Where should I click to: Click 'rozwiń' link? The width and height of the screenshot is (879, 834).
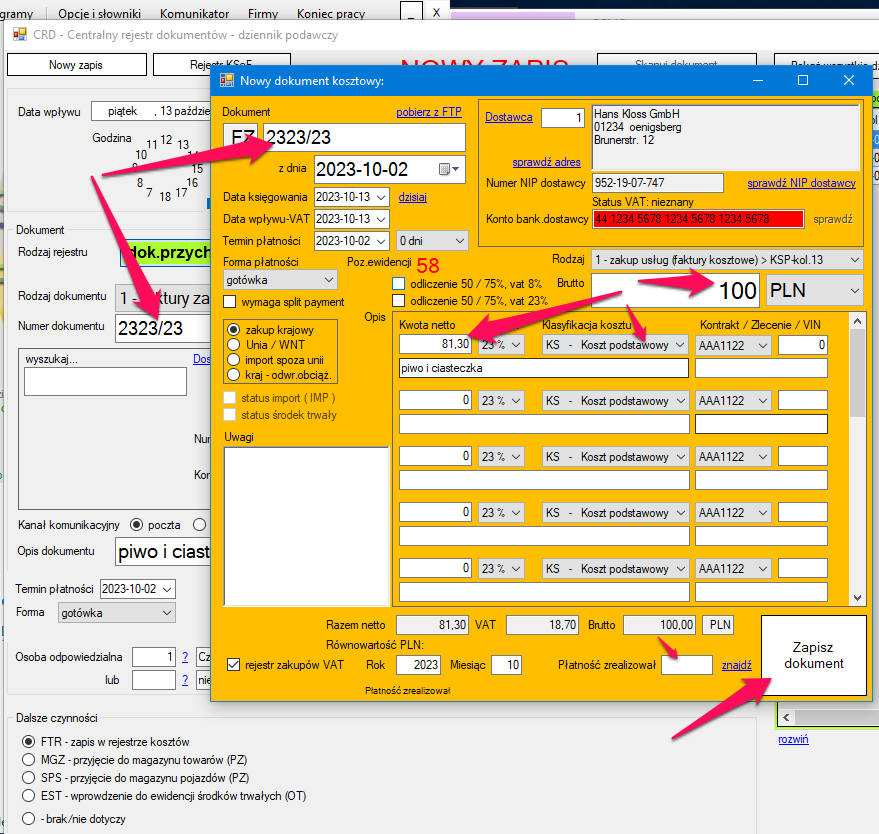[x=793, y=739]
